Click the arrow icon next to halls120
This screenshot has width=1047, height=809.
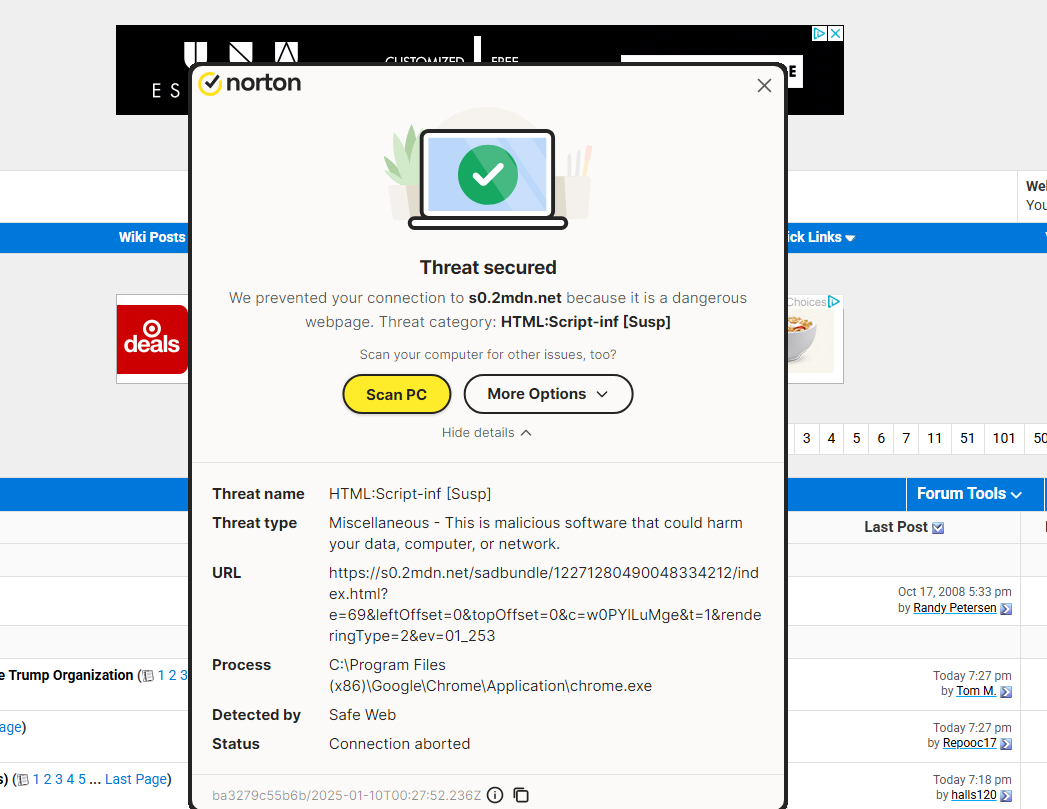(x=1006, y=795)
